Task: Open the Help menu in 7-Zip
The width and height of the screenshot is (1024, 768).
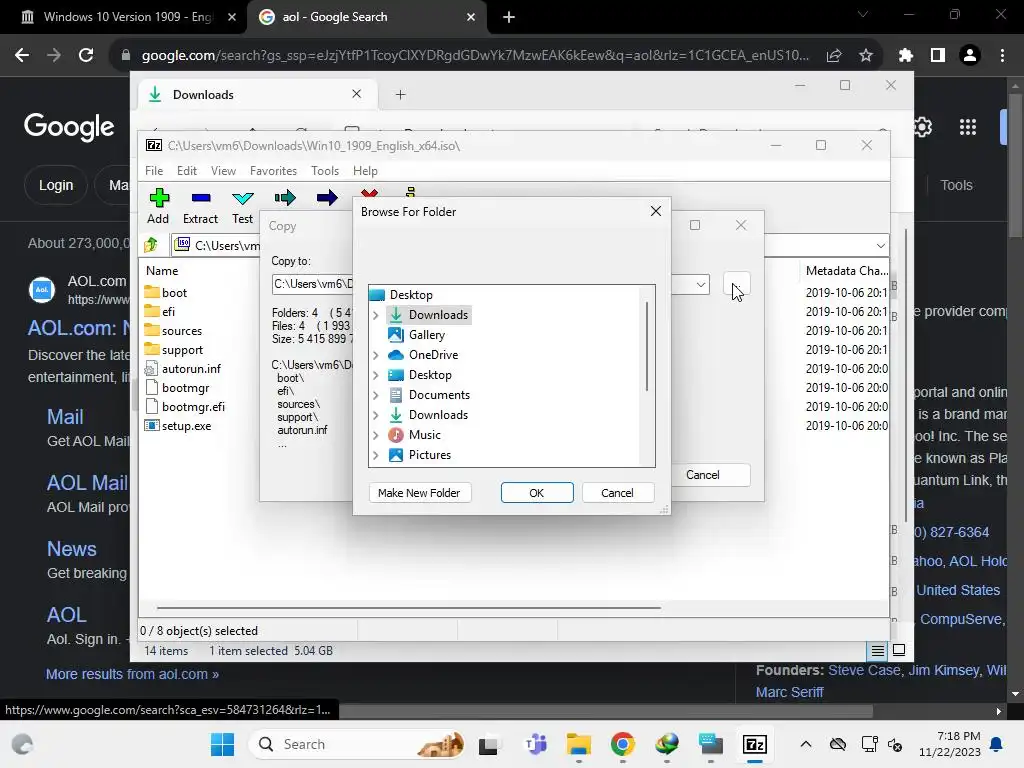Action: 365,170
